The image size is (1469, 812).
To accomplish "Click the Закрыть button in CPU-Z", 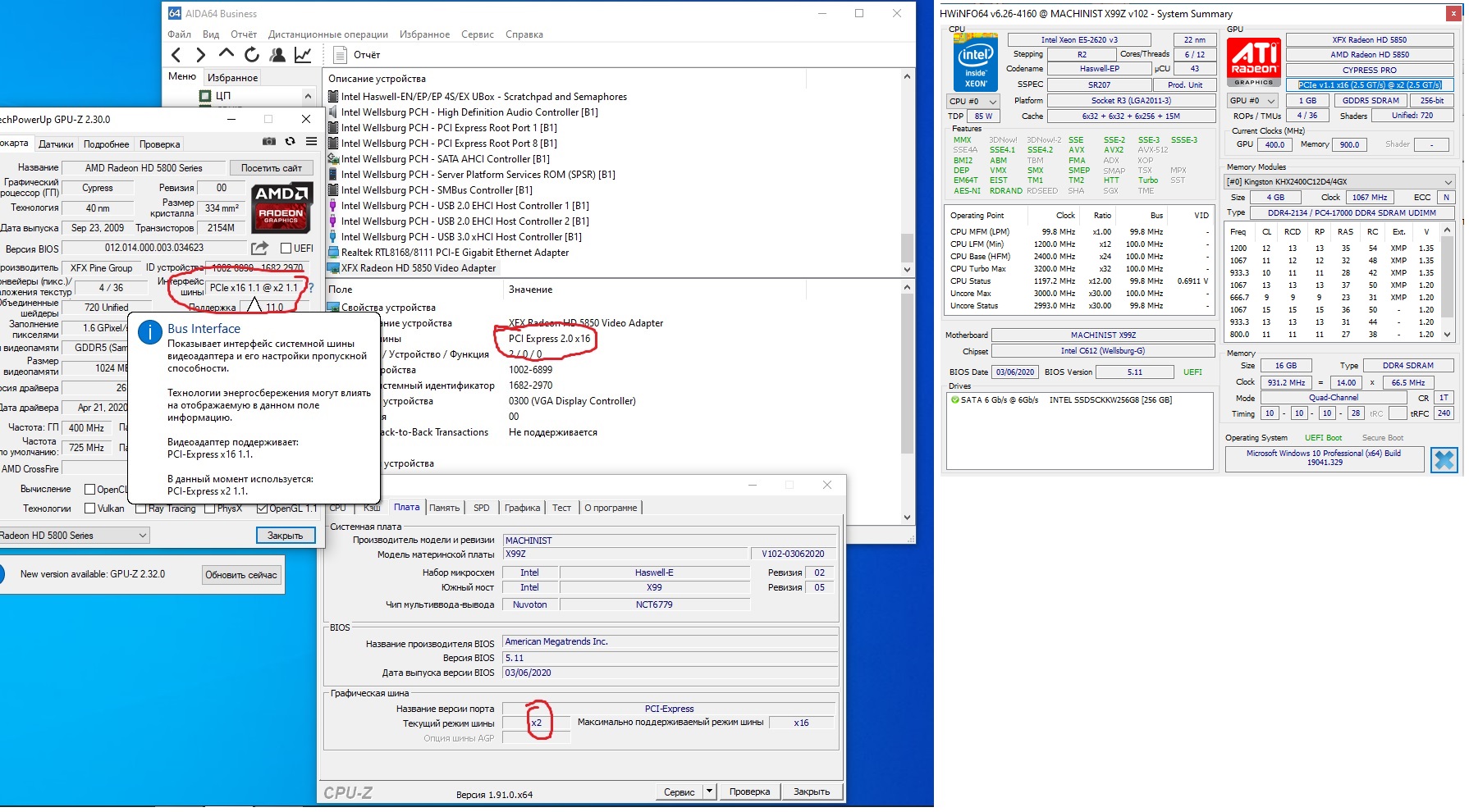I will point(812,791).
